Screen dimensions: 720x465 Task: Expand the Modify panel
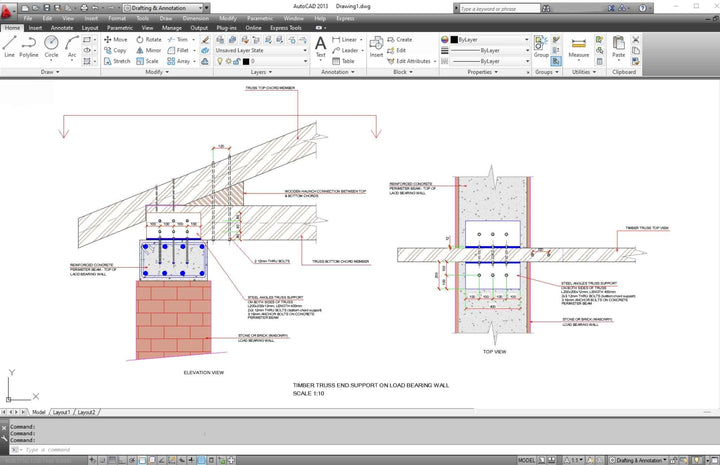pyautogui.click(x=157, y=72)
